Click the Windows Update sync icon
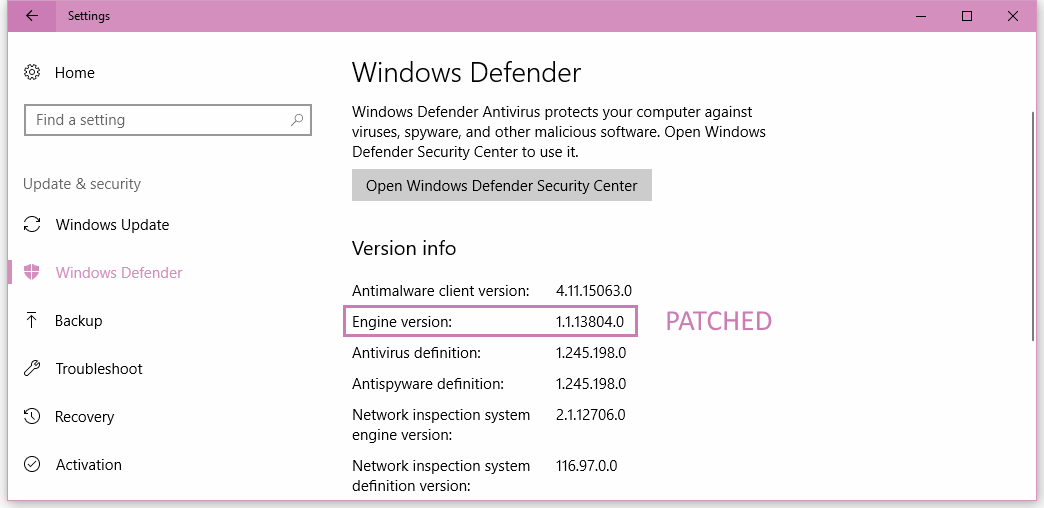Screen dimensions: 1044x508 [32, 225]
